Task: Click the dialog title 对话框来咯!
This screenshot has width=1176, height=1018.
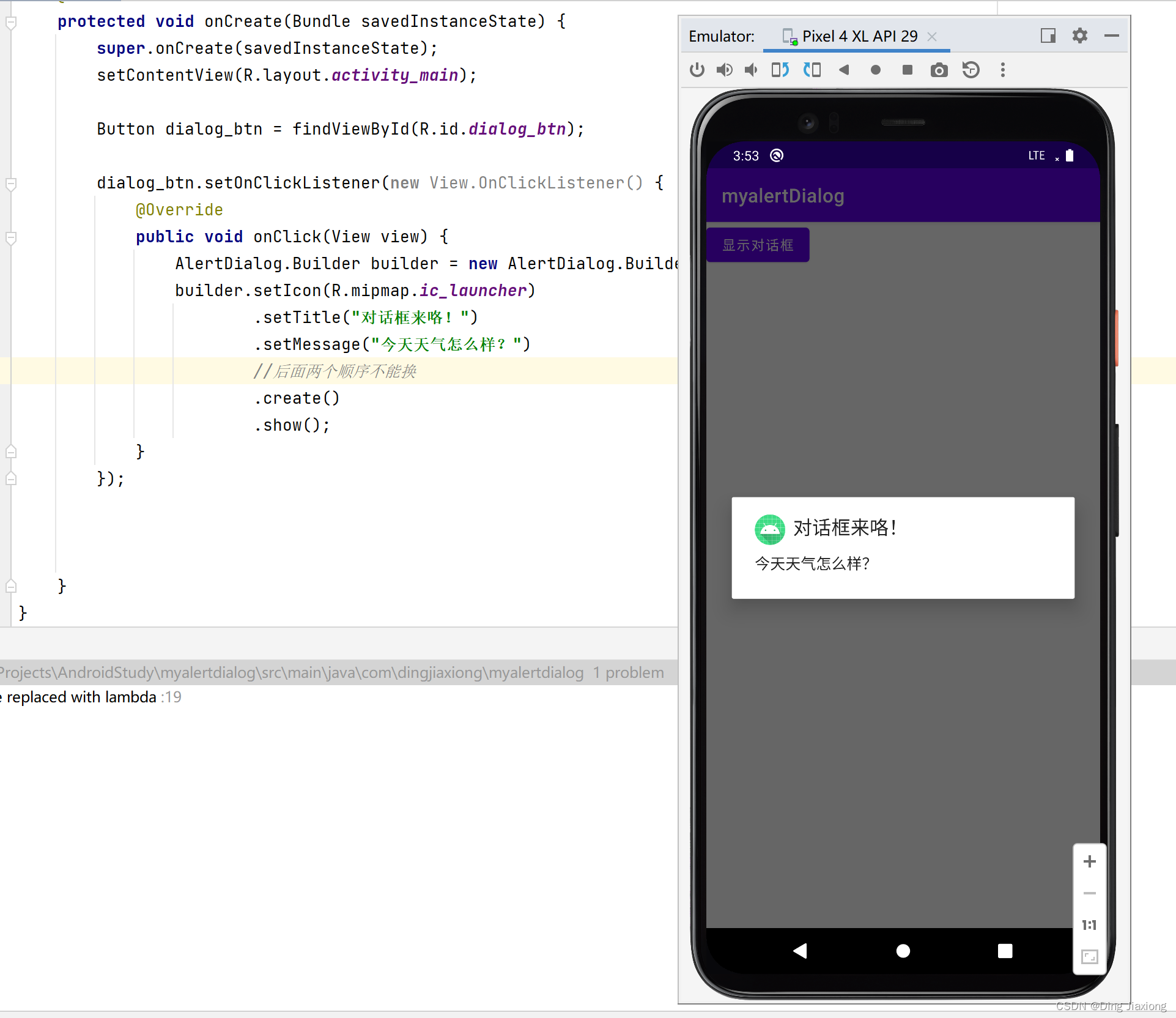Action: pyautogui.click(x=845, y=527)
